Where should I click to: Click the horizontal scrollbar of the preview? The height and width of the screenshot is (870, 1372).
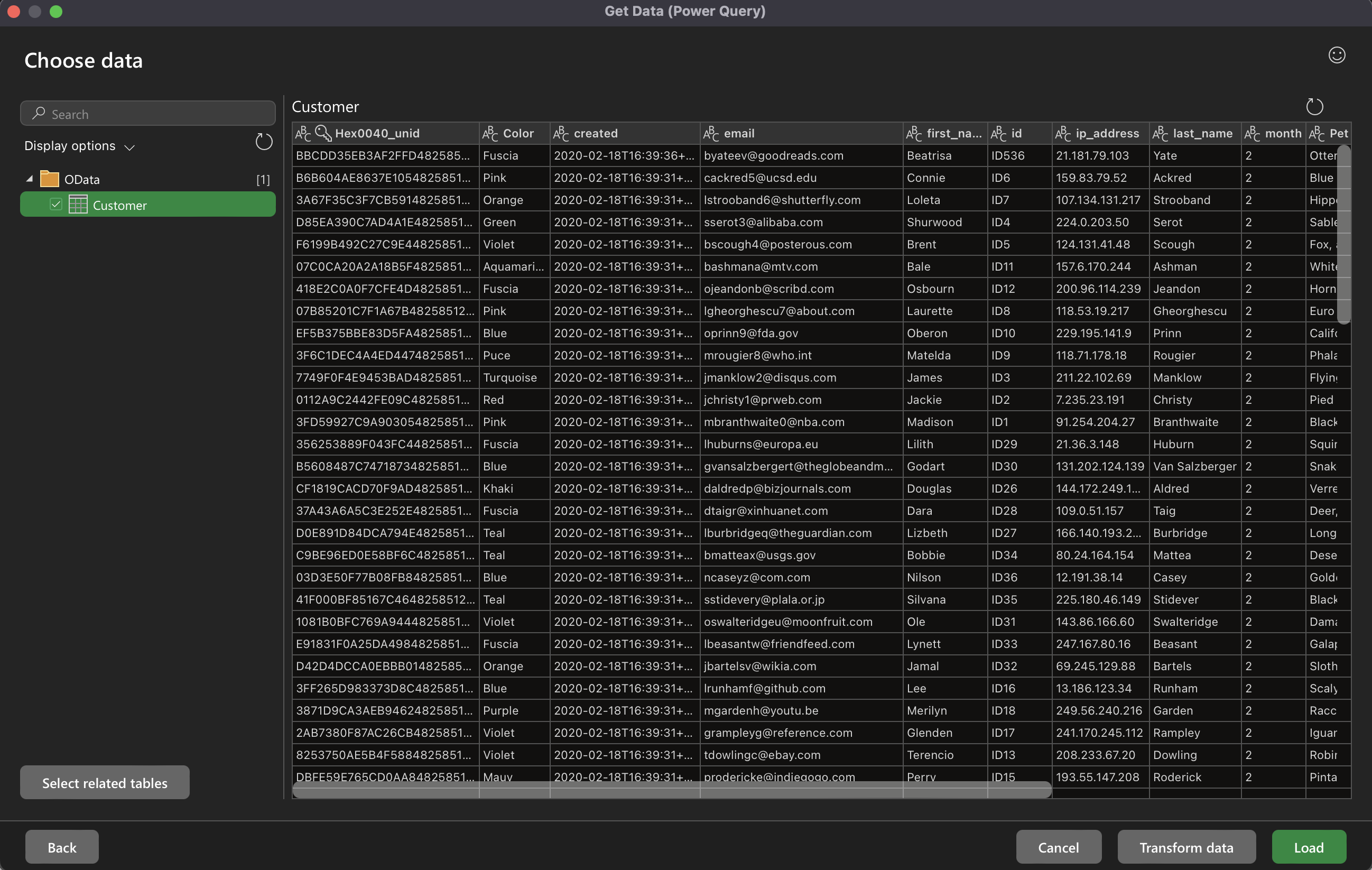point(672,789)
